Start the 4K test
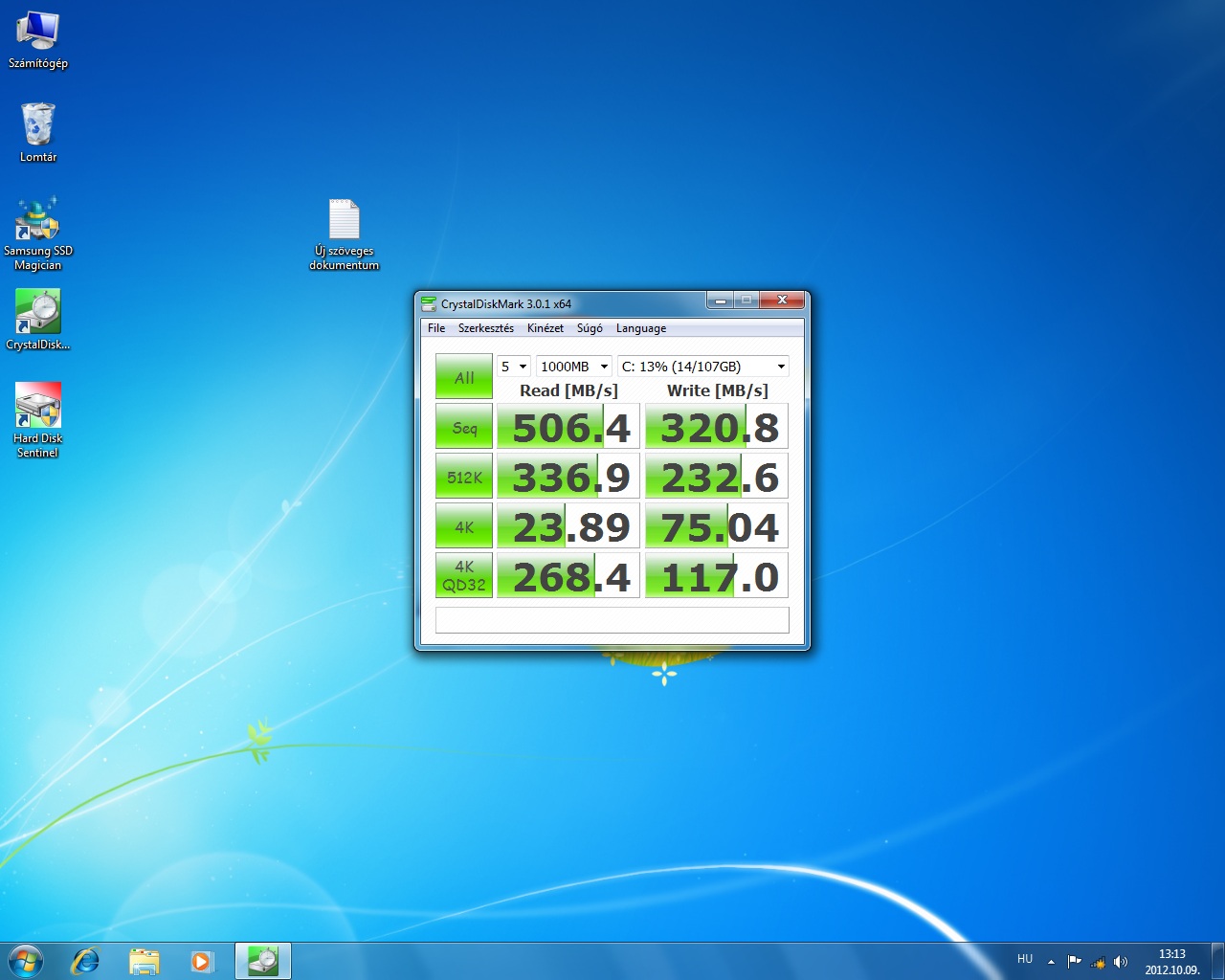Image resolution: width=1225 pixels, height=980 pixels. (464, 526)
